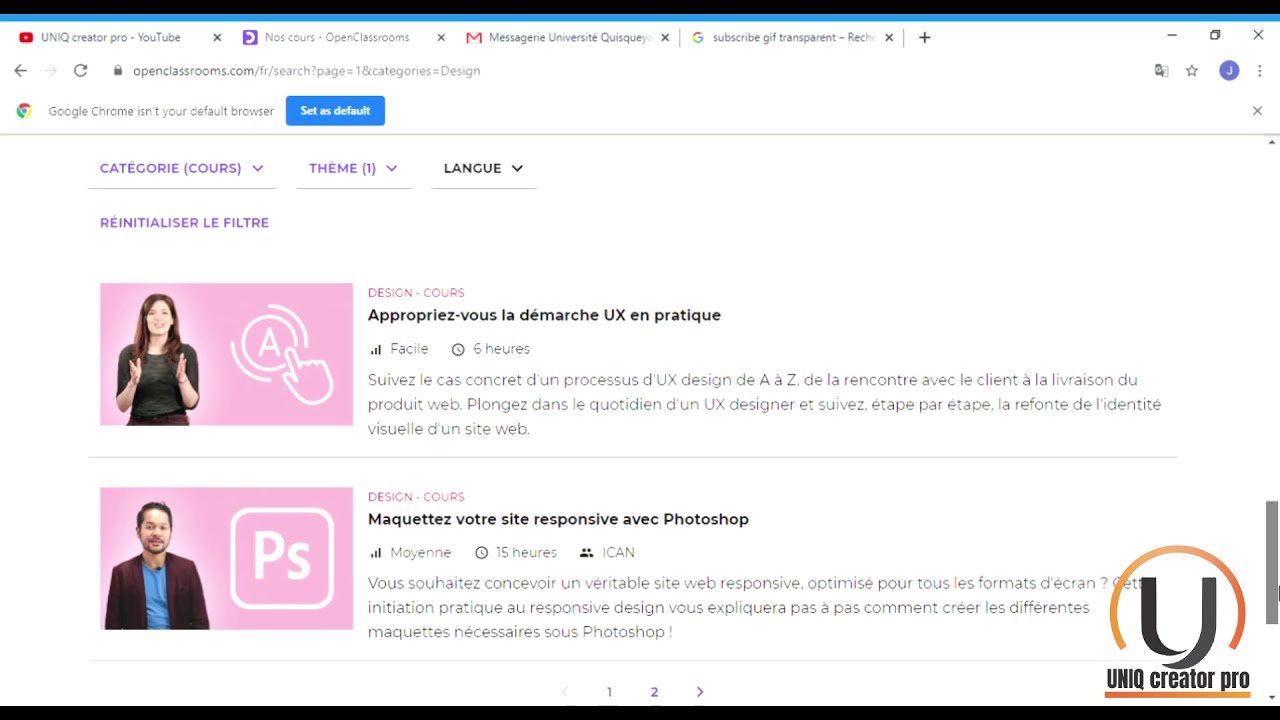Click the 'Facile' difficulty text
The image size is (1280, 720).
point(409,349)
